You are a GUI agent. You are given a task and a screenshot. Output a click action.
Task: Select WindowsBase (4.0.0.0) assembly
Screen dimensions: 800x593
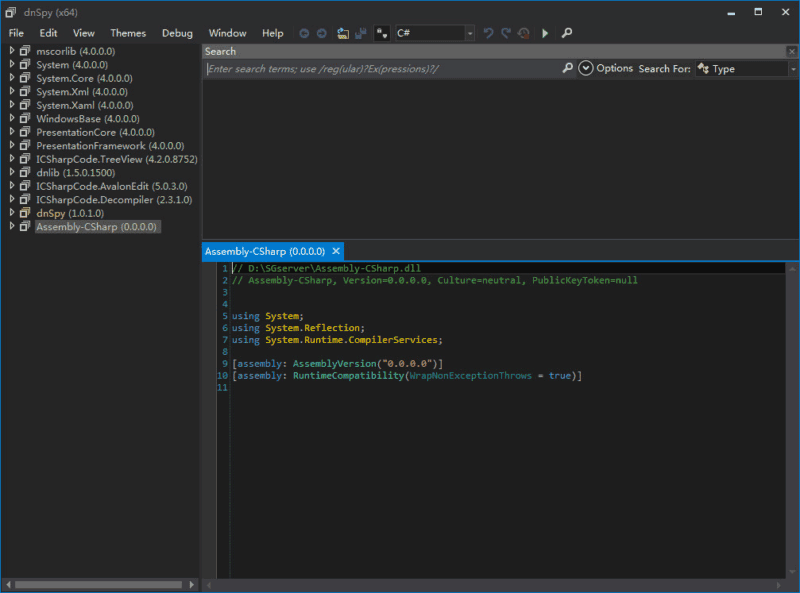(x=88, y=119)
